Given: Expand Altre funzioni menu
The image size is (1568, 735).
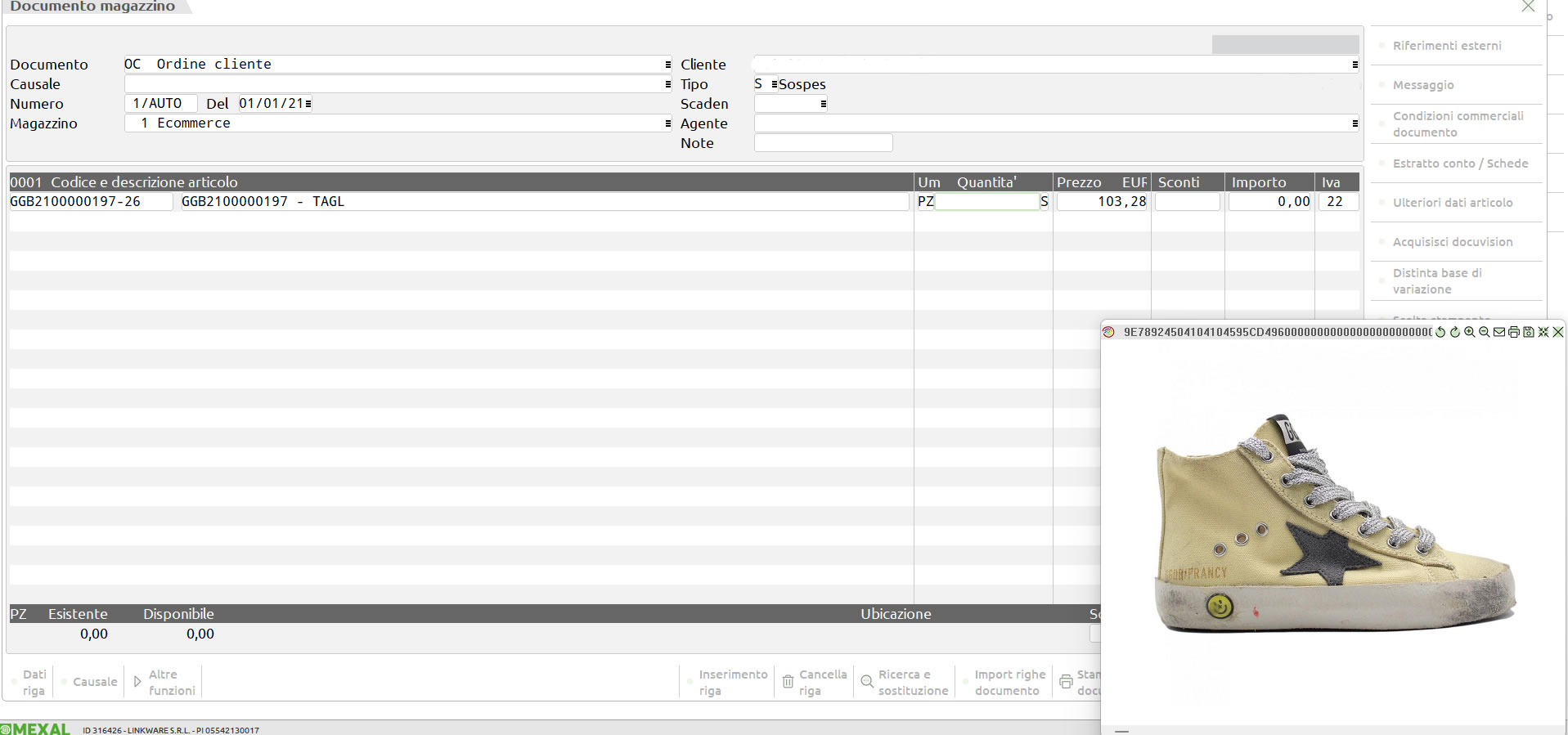Looking at the screenshot, I should coord(164,682).
